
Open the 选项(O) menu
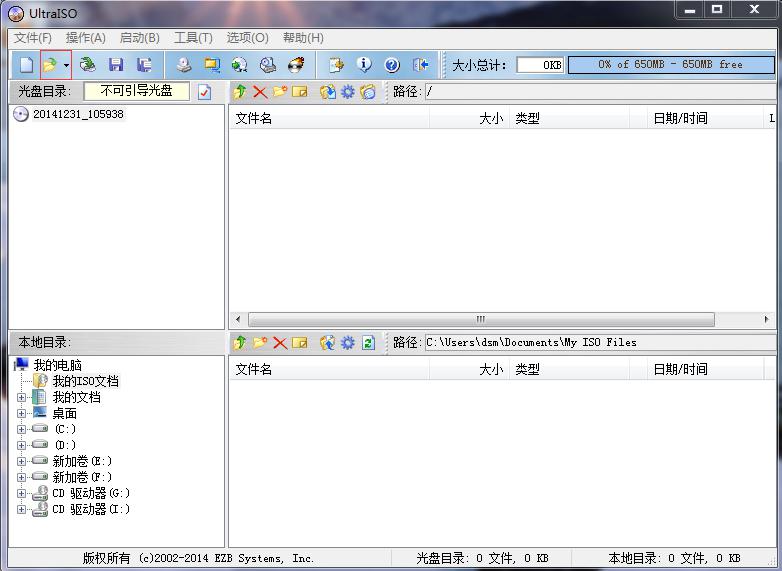247,38
